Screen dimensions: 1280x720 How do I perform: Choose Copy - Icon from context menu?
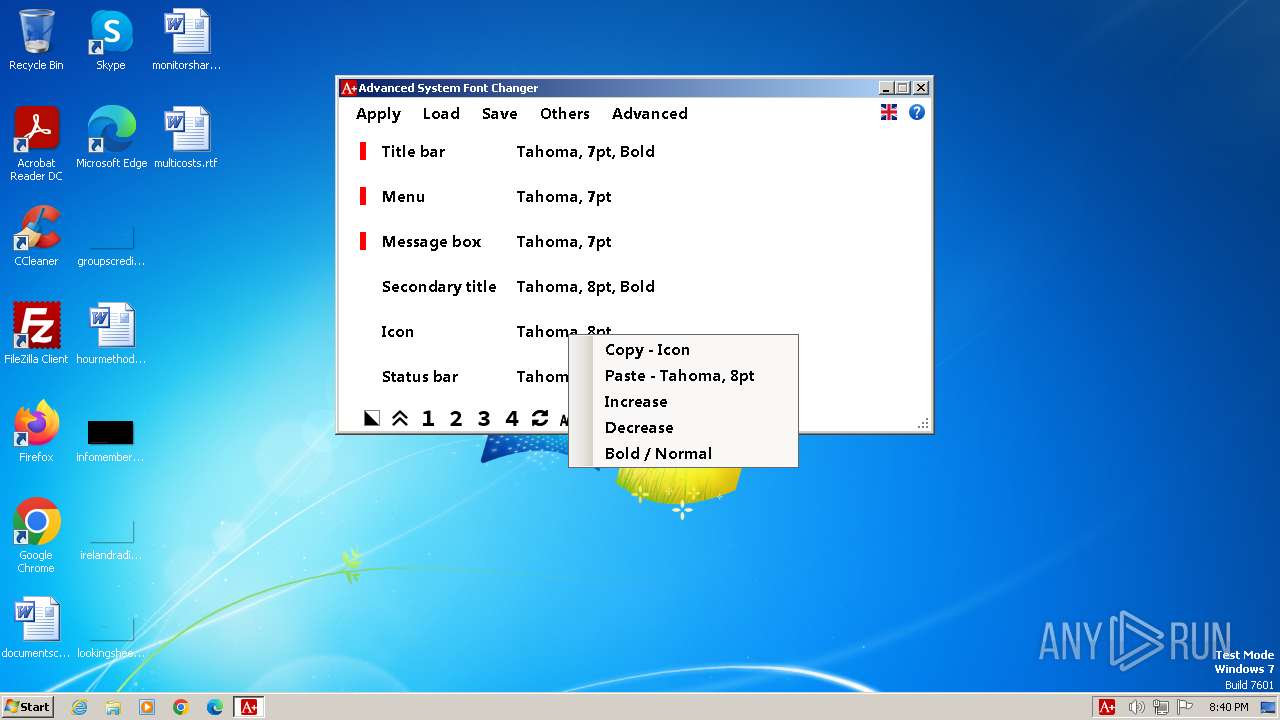684,350
